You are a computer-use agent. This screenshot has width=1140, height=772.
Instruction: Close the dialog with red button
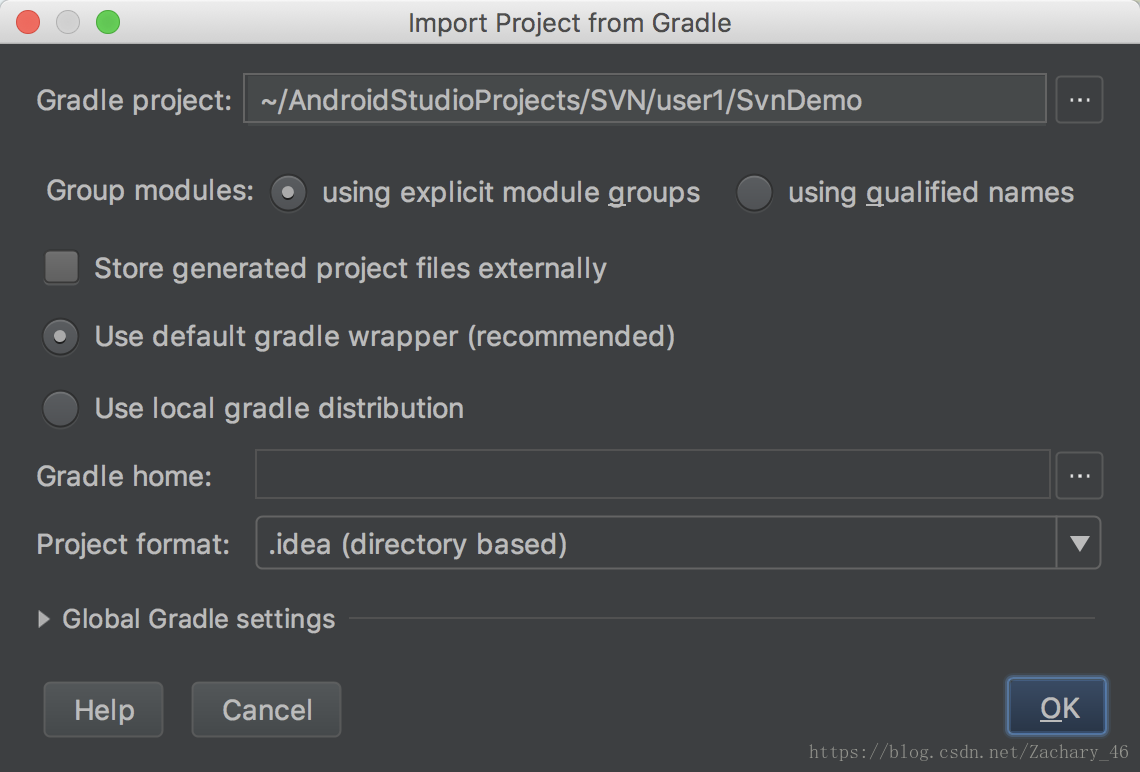click(28, 23)
